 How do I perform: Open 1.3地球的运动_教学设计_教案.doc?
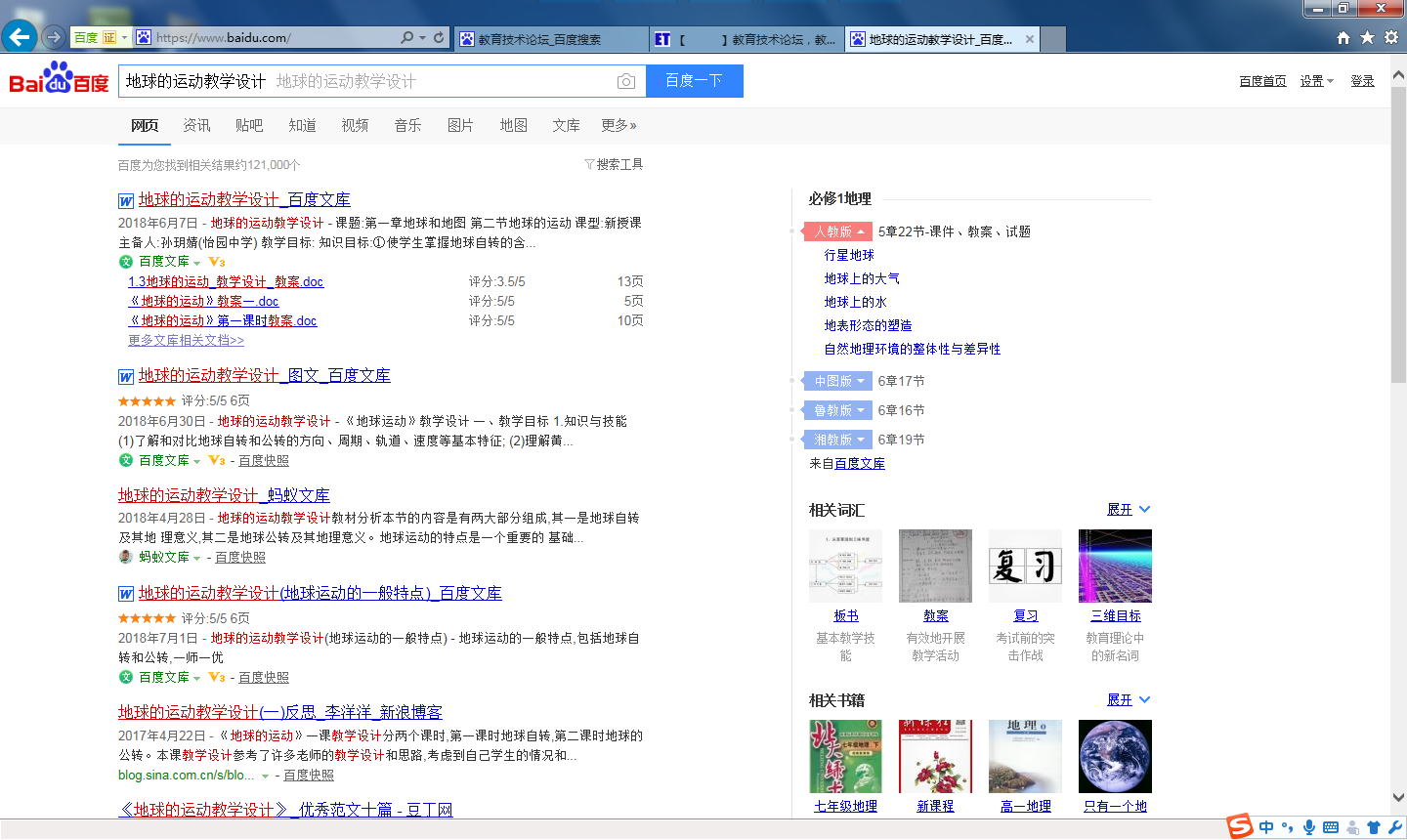pyautogui.click(x=226, y=281)
